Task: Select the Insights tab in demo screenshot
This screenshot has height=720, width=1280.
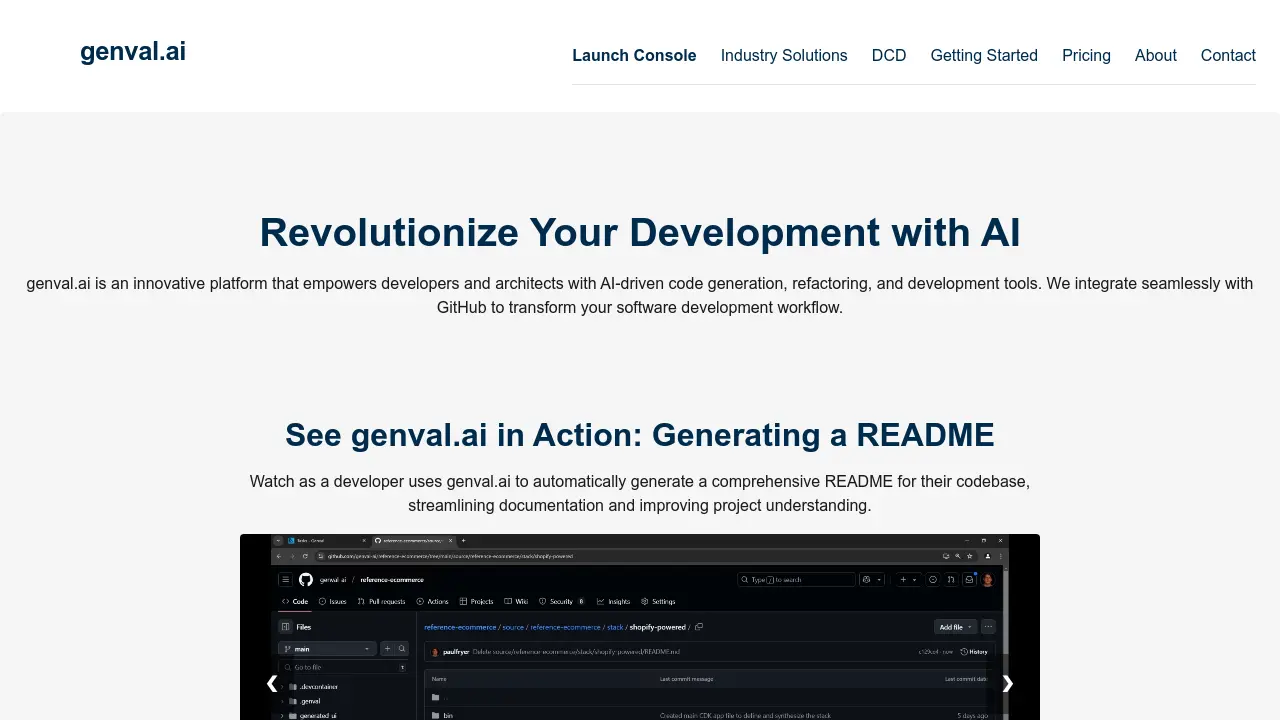Action: pos(613,602)
